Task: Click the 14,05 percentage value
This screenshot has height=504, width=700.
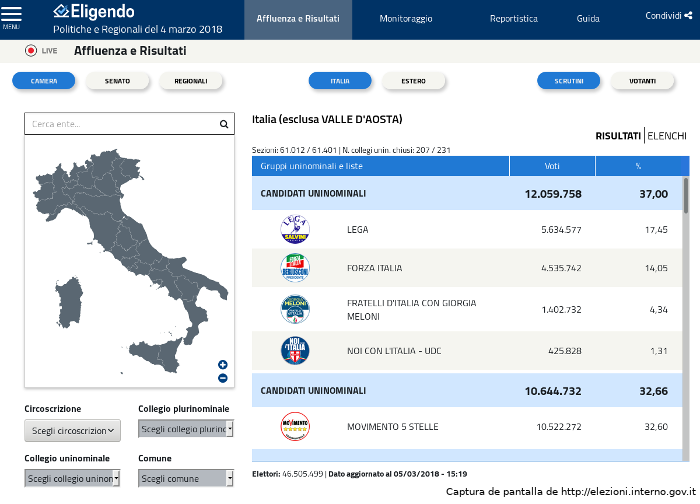Action: [x=656, y=268]
